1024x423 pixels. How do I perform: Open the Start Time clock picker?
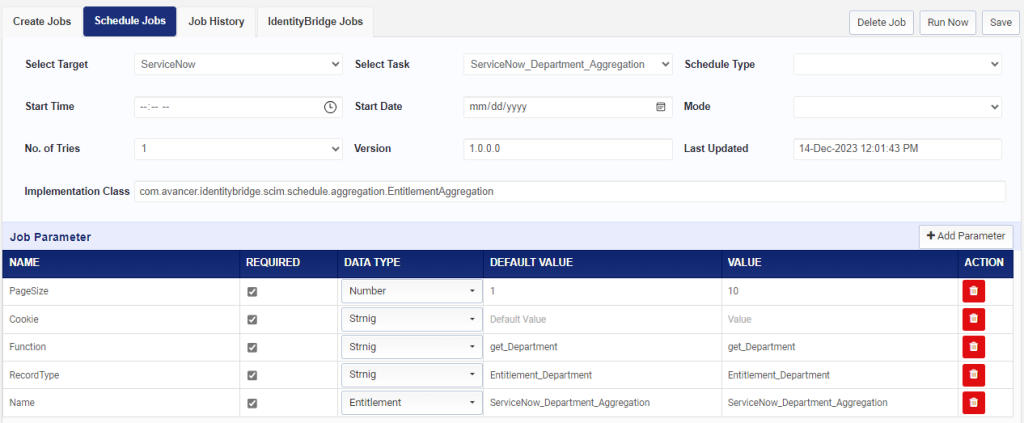330,107
